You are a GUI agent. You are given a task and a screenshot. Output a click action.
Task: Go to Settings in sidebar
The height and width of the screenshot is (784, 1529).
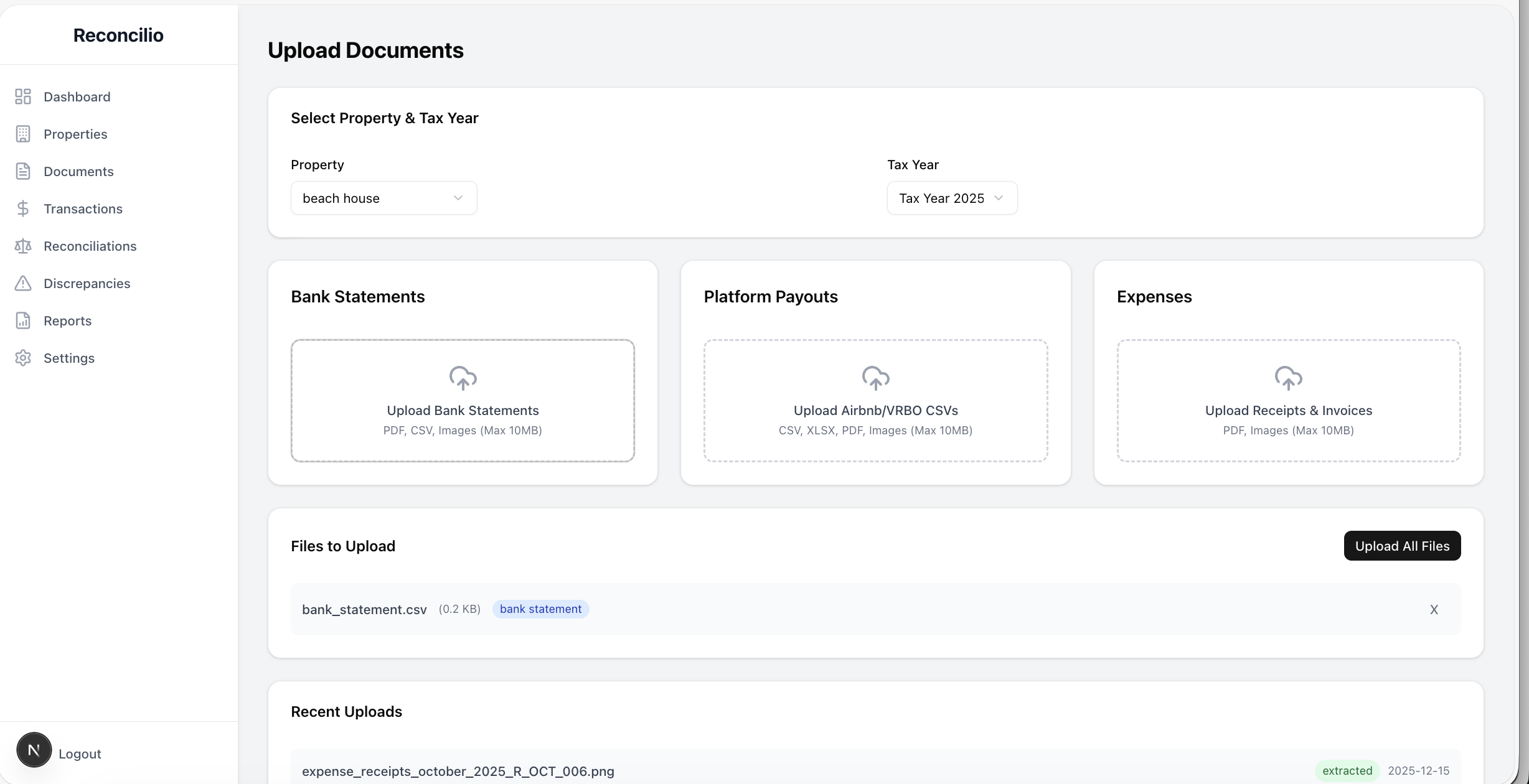click(x=69, y=358)
